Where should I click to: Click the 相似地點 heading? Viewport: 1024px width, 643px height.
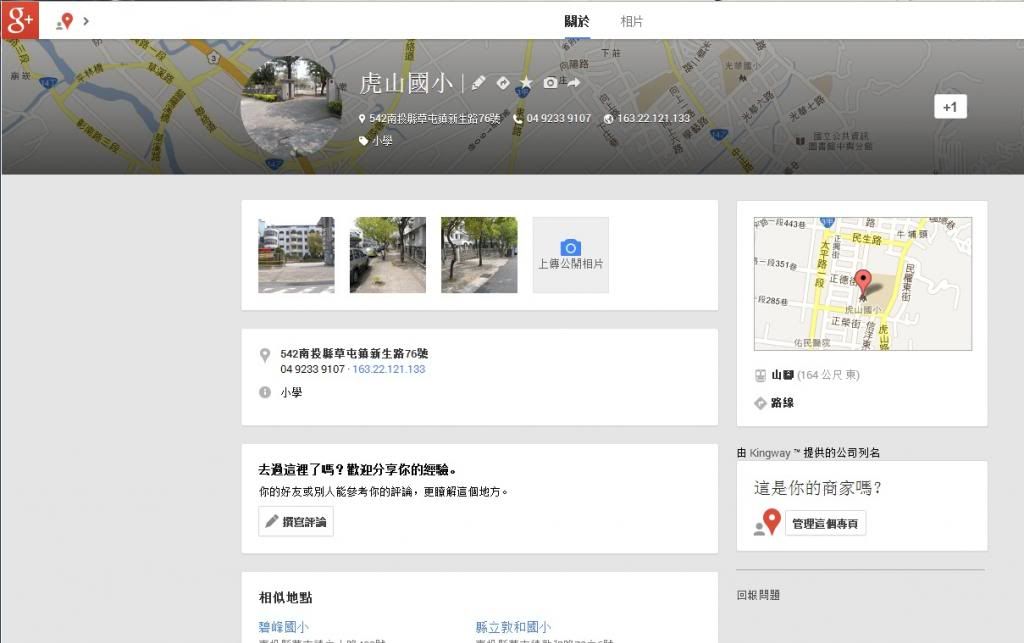[285, 597]
